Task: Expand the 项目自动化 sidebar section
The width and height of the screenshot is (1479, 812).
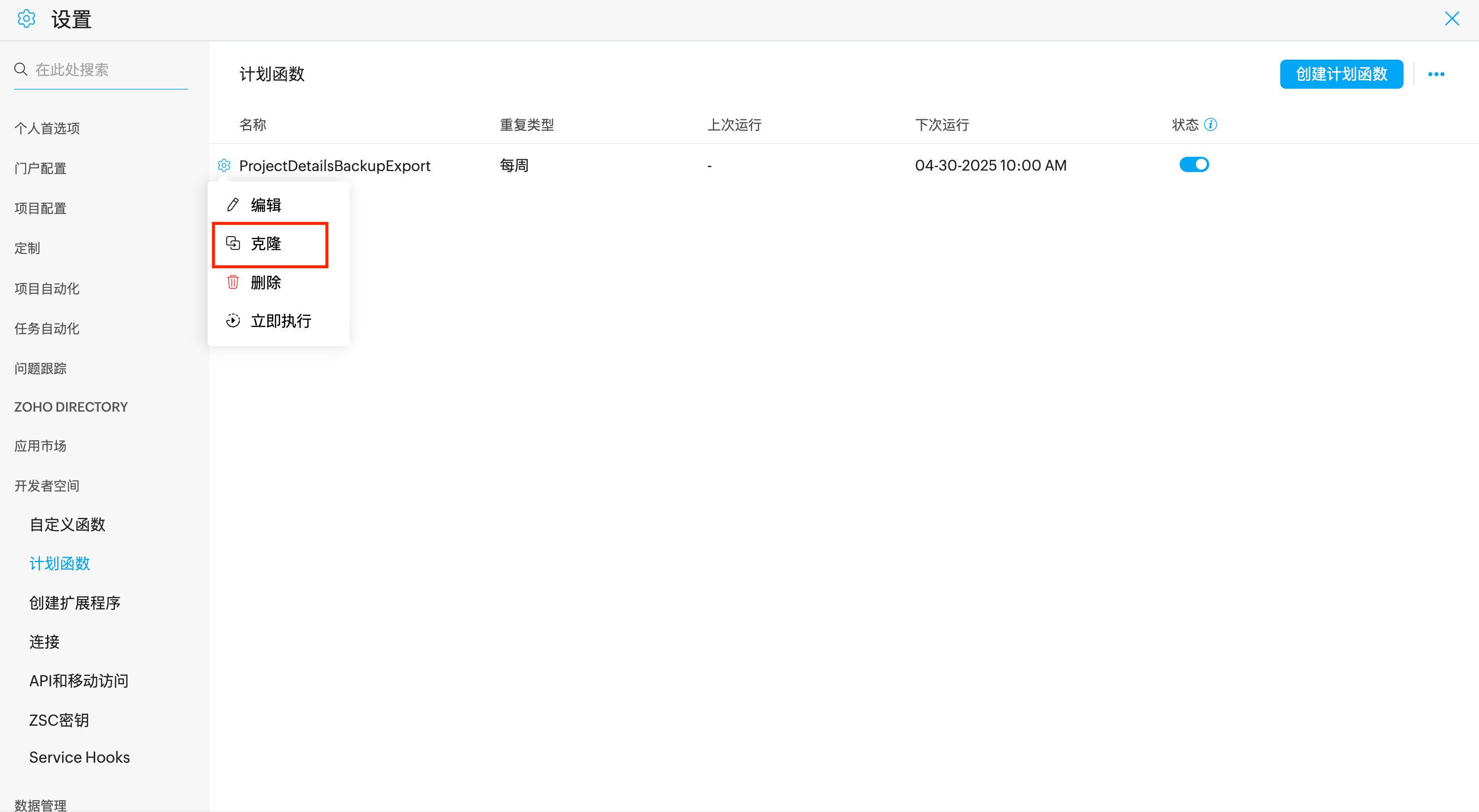Action: 47,288
